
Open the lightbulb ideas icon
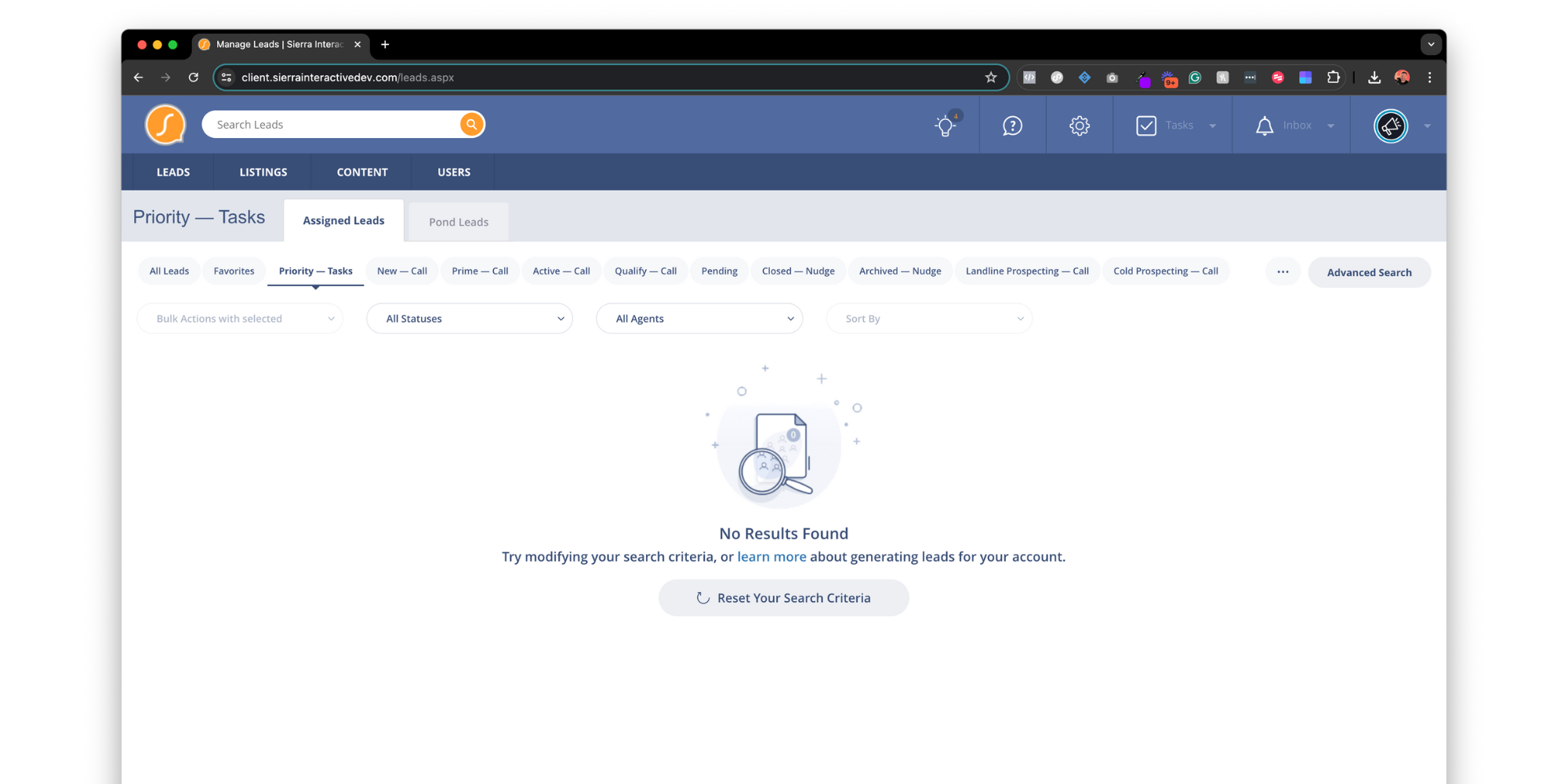946,125
